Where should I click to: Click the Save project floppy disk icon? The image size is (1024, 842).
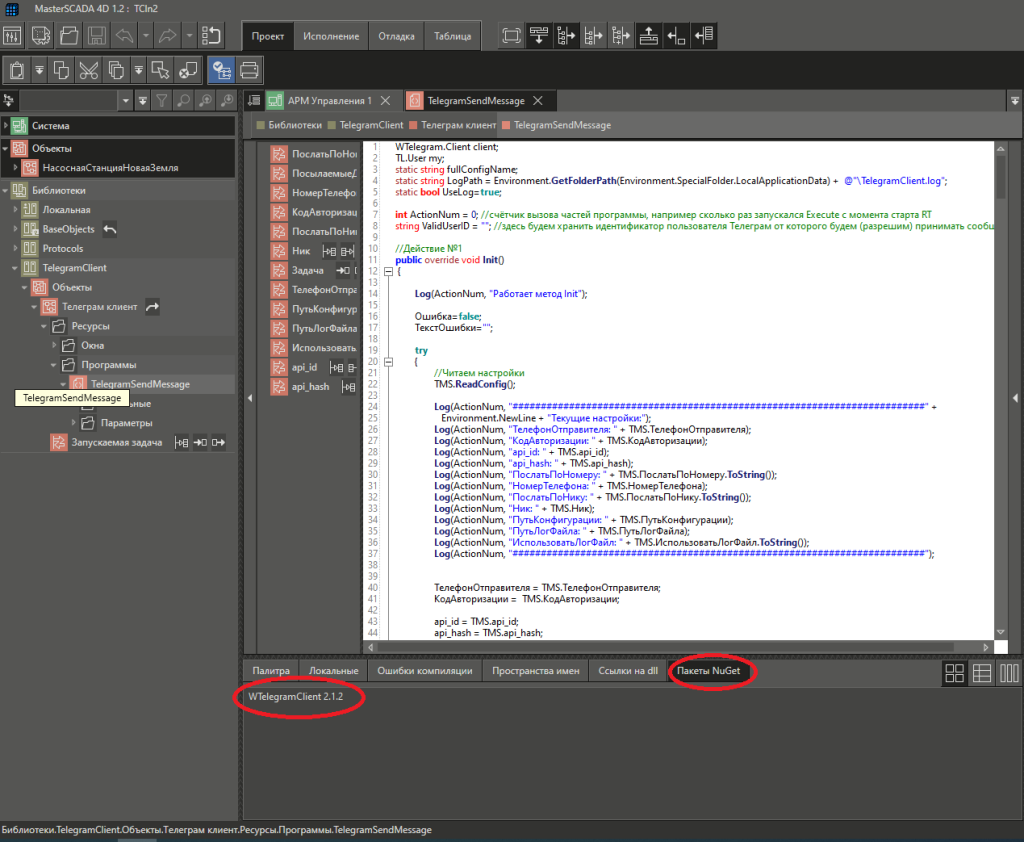[x=97, y=36]
